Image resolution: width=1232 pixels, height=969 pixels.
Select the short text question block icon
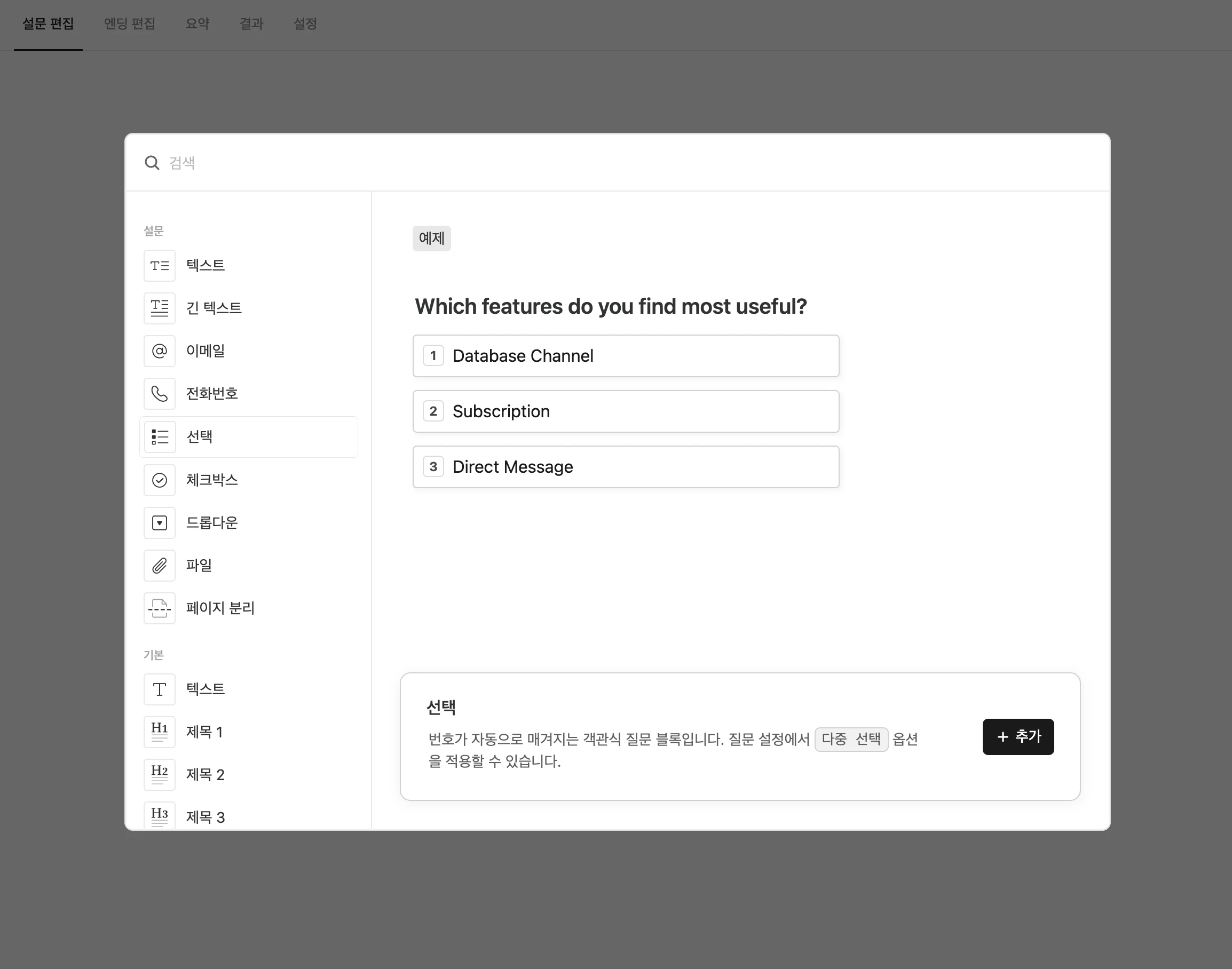coord(160,266)
